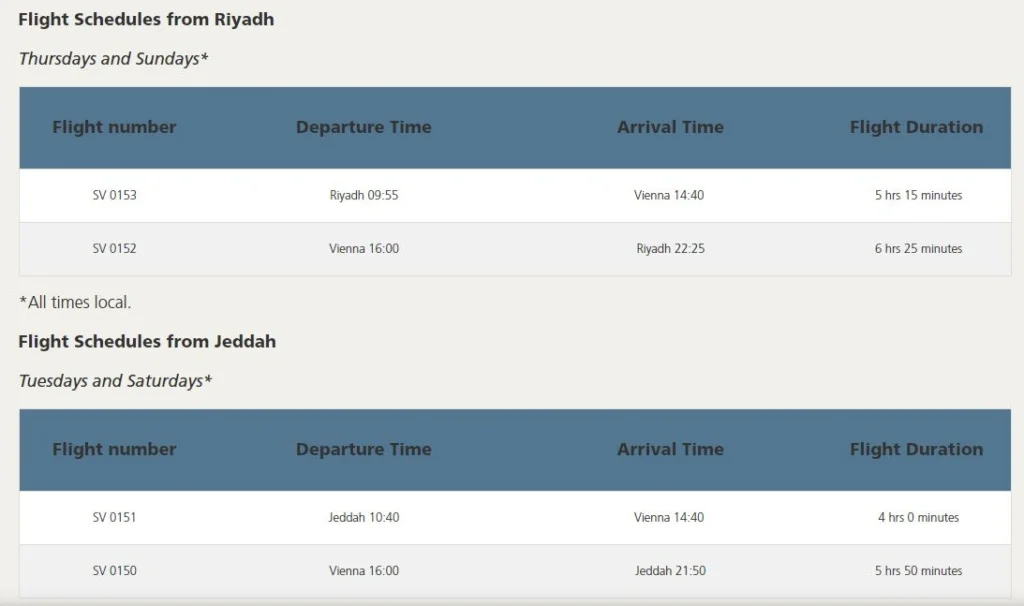
Task: Click the 'Flight Schedules from Riyadh' heading
Action: (x=146, y=19)
